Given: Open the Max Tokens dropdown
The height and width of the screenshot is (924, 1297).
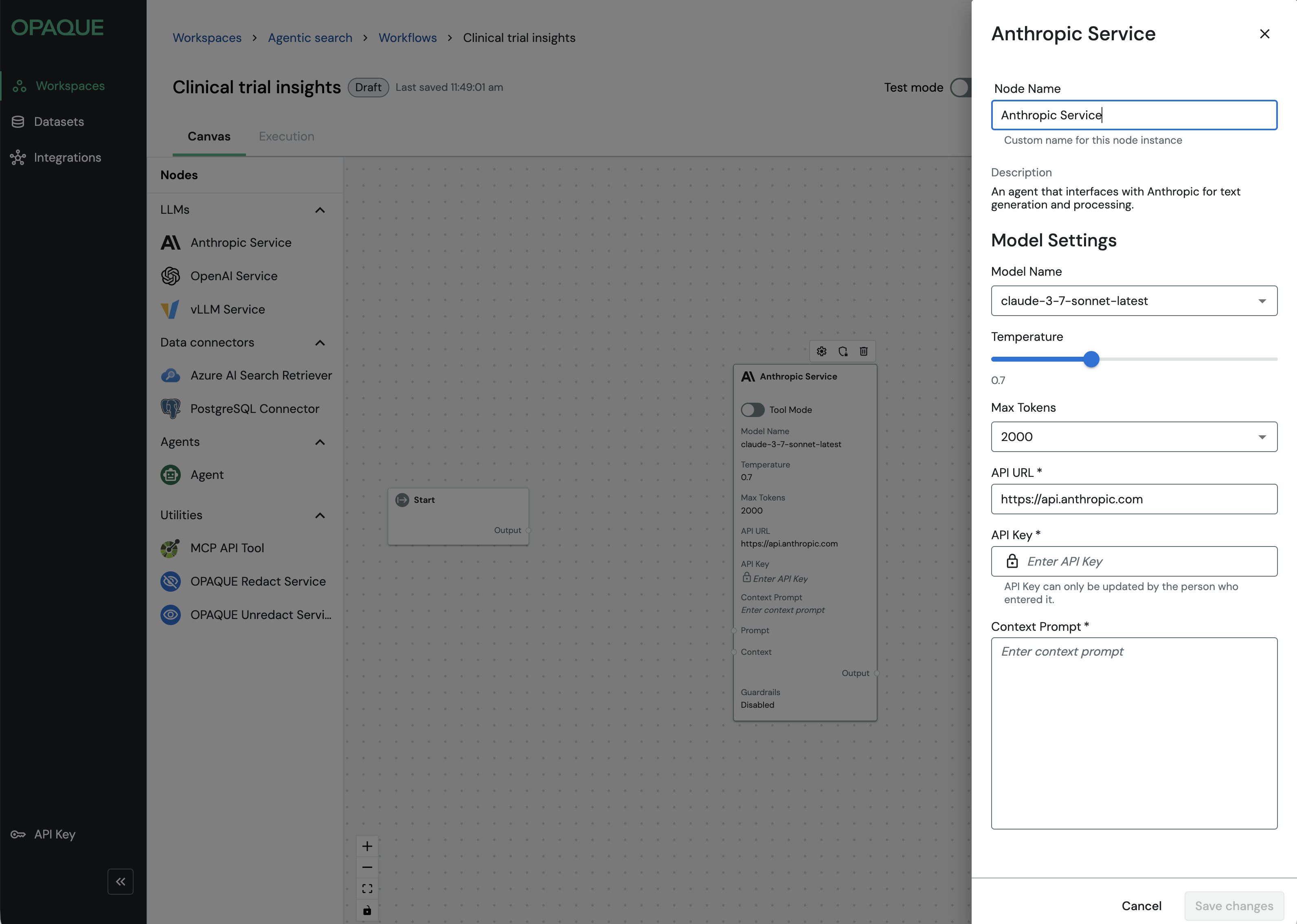Looking at the screenshot, I should pyautogui.click(x=1134, y=437).
